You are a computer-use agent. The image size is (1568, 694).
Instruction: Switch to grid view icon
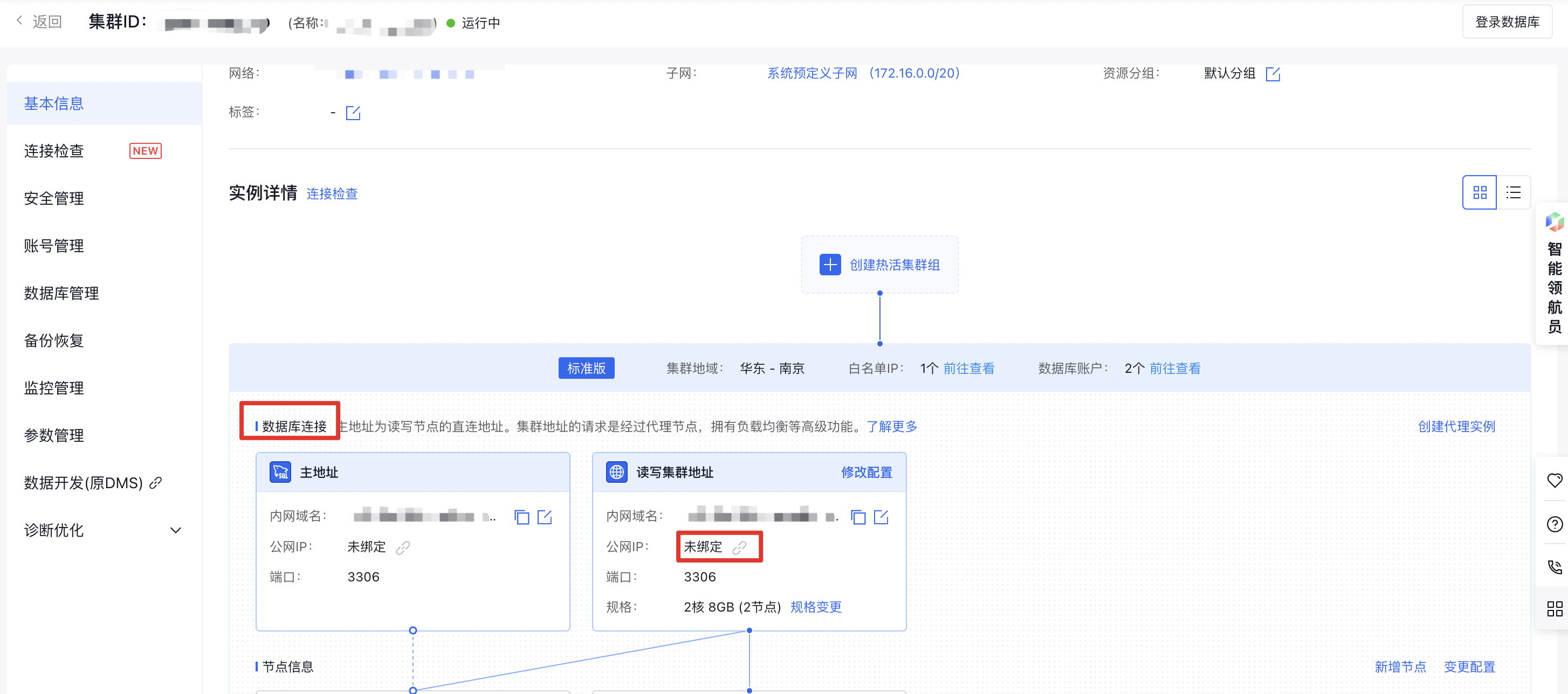pyautogui.click(x=1480, y=192)
